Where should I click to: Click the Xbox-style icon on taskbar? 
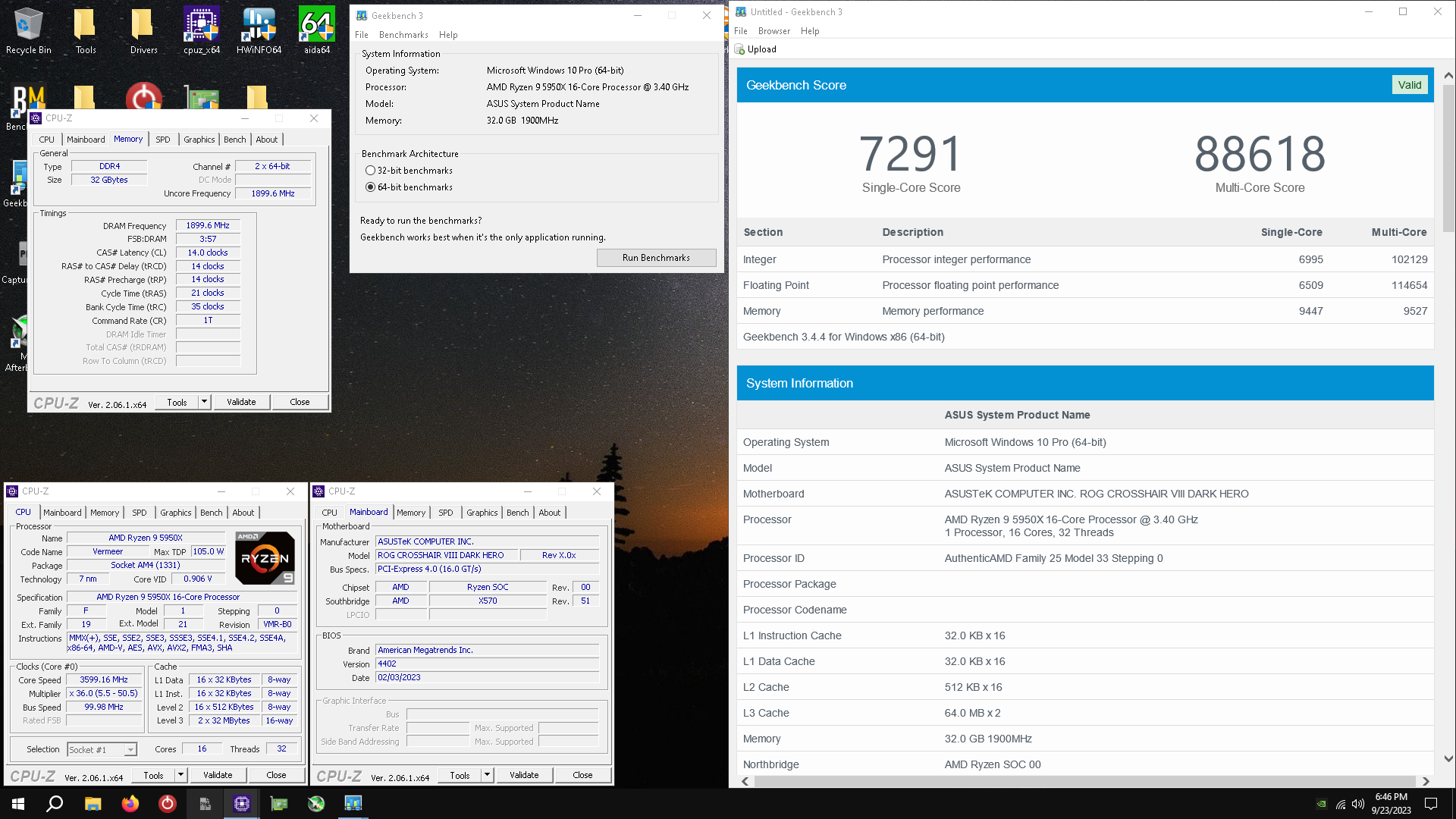point(316,804)
